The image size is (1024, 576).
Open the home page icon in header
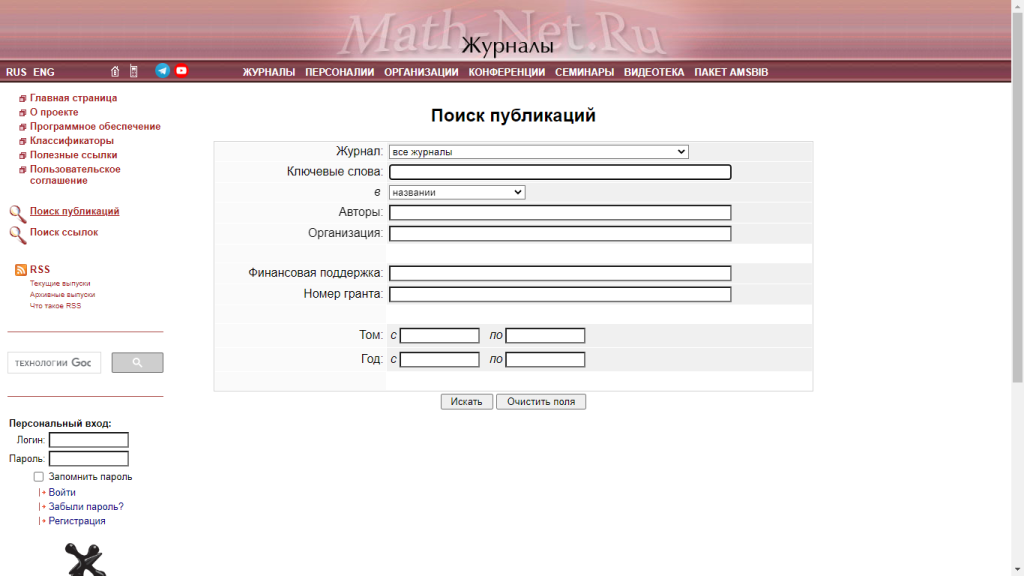115,72
